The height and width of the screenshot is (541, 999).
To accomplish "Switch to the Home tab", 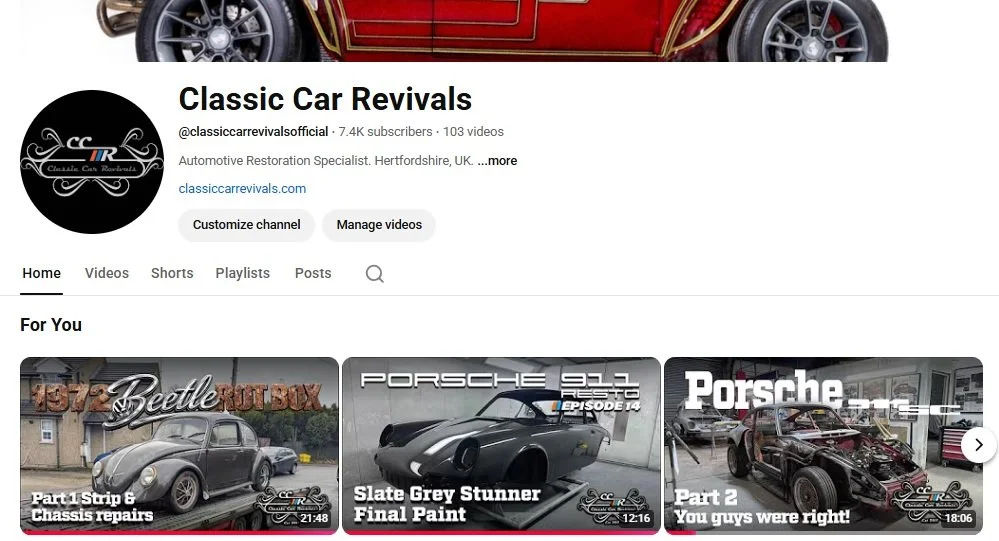I will 41,273.
